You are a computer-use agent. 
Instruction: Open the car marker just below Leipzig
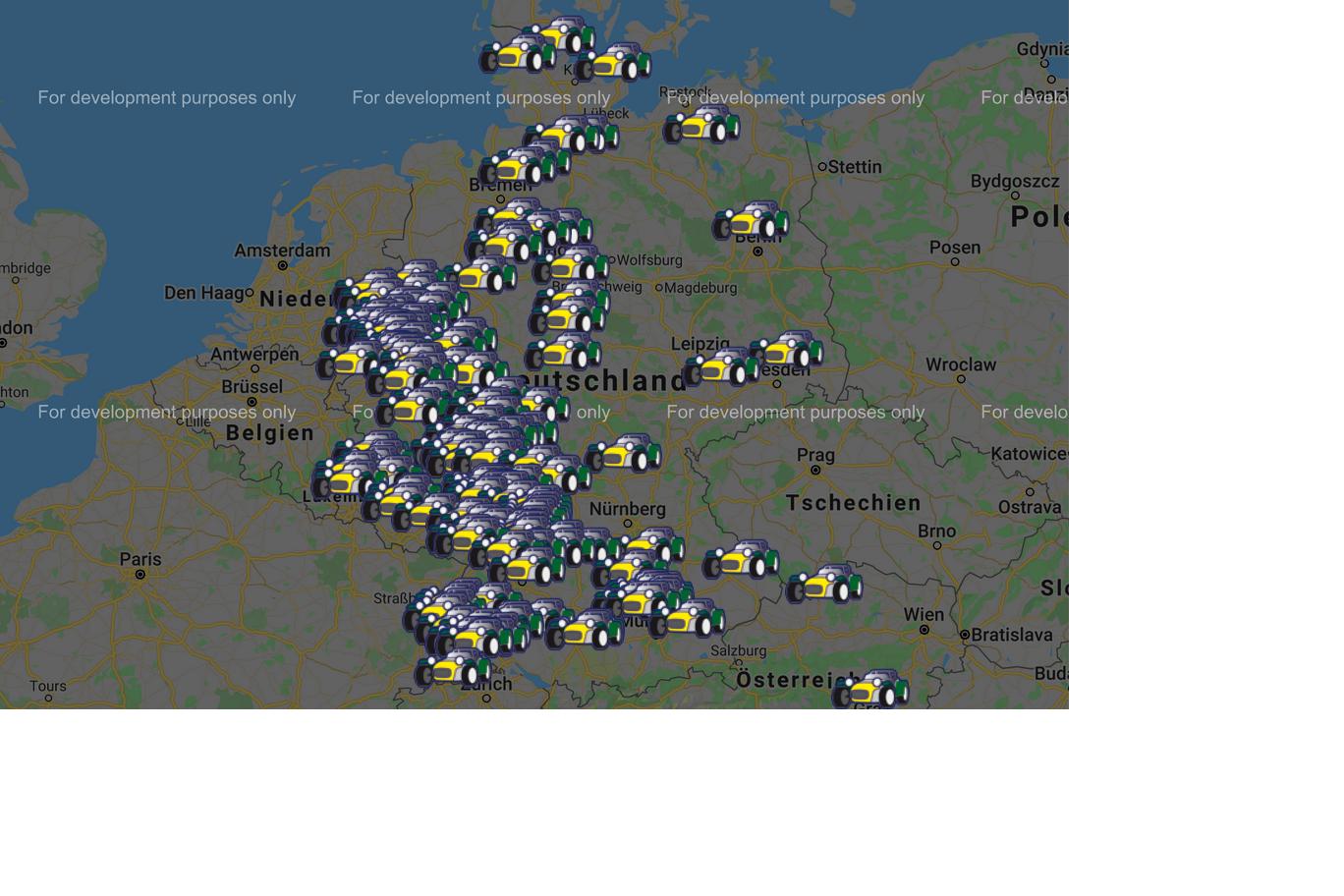722,366
